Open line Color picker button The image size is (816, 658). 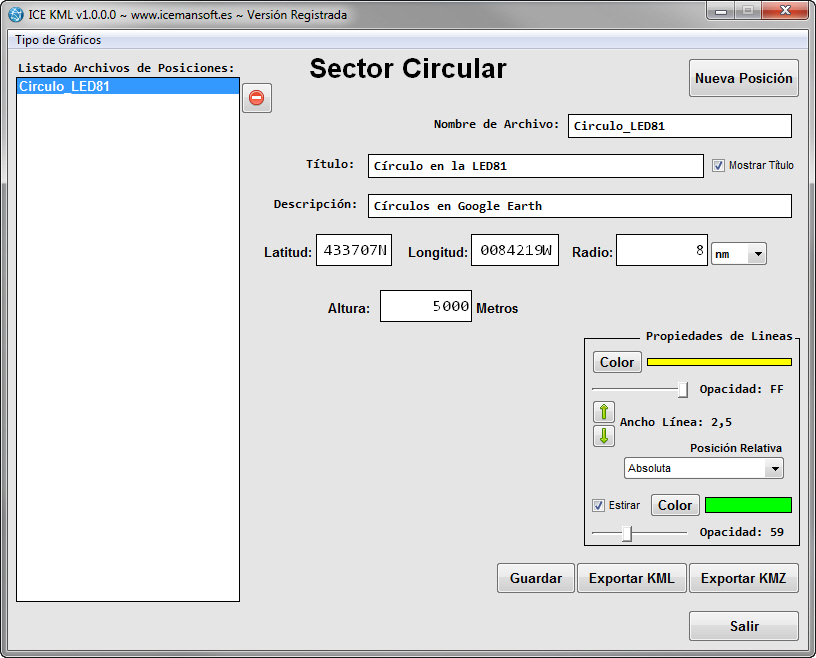[x=617, y=362]
